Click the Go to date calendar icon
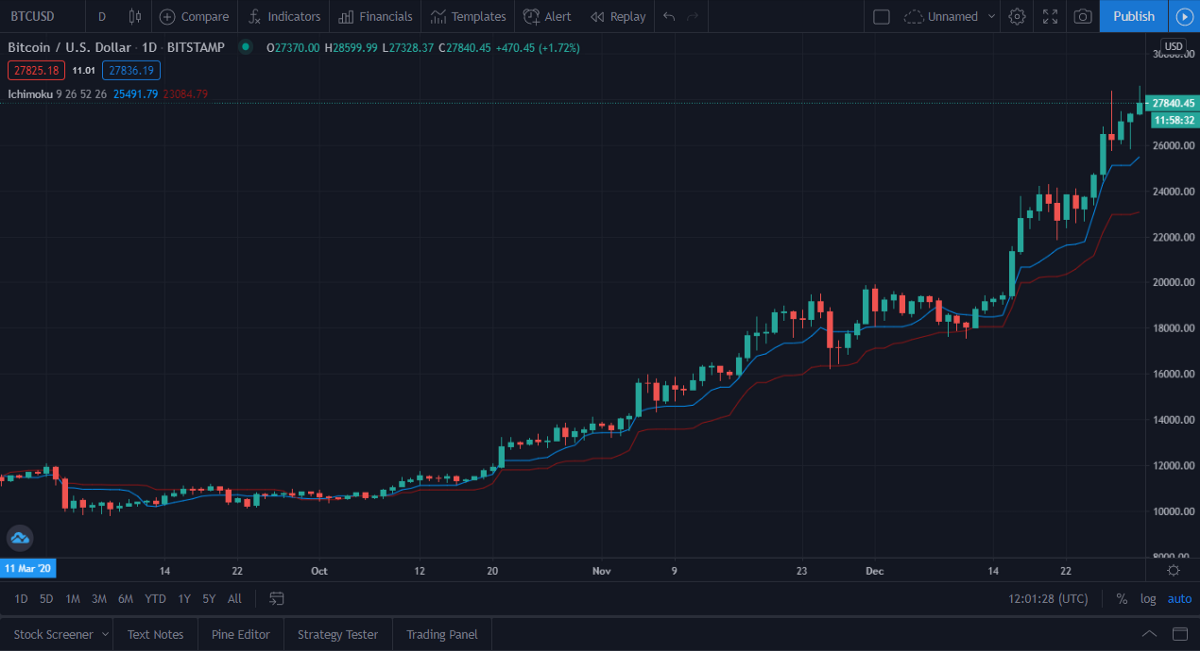The height and width of the screenshot is (651, 1200). pyautogui.click(x=277, y=598)
